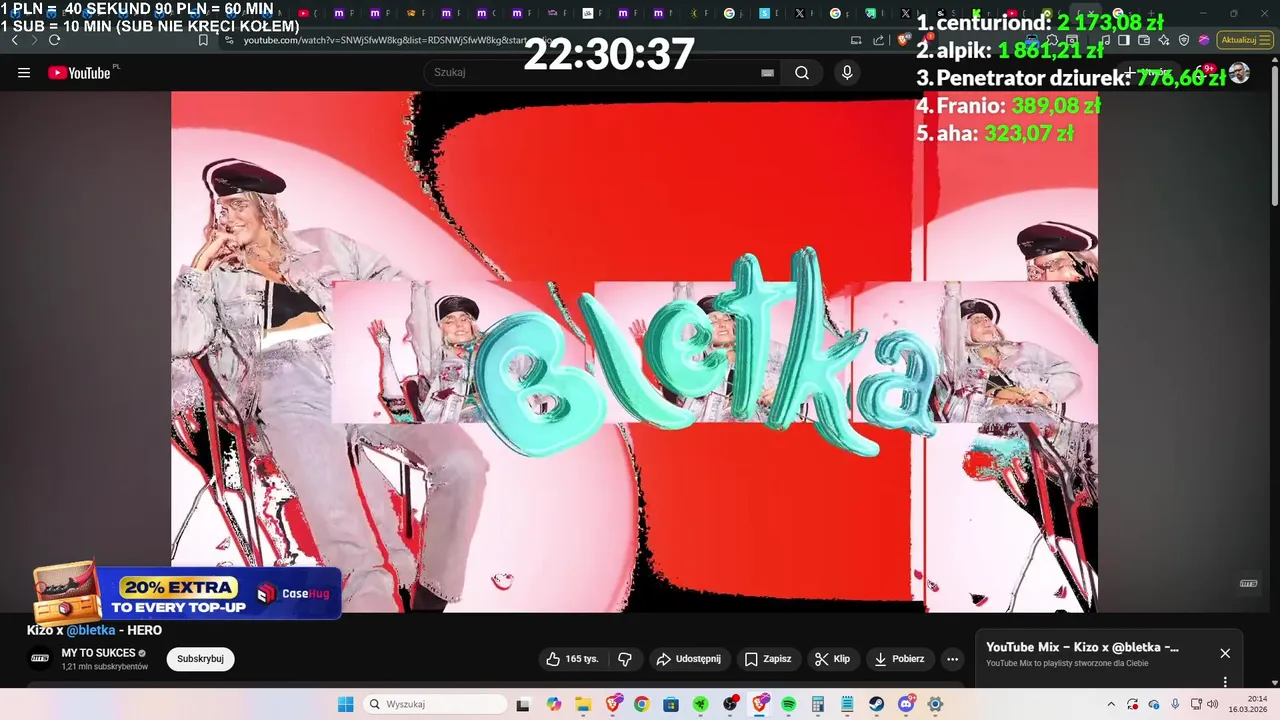Open Microsoft Store from the taskbar
Screen dimensions: 1280x720
pyautogui.click(x=671, y=704)
